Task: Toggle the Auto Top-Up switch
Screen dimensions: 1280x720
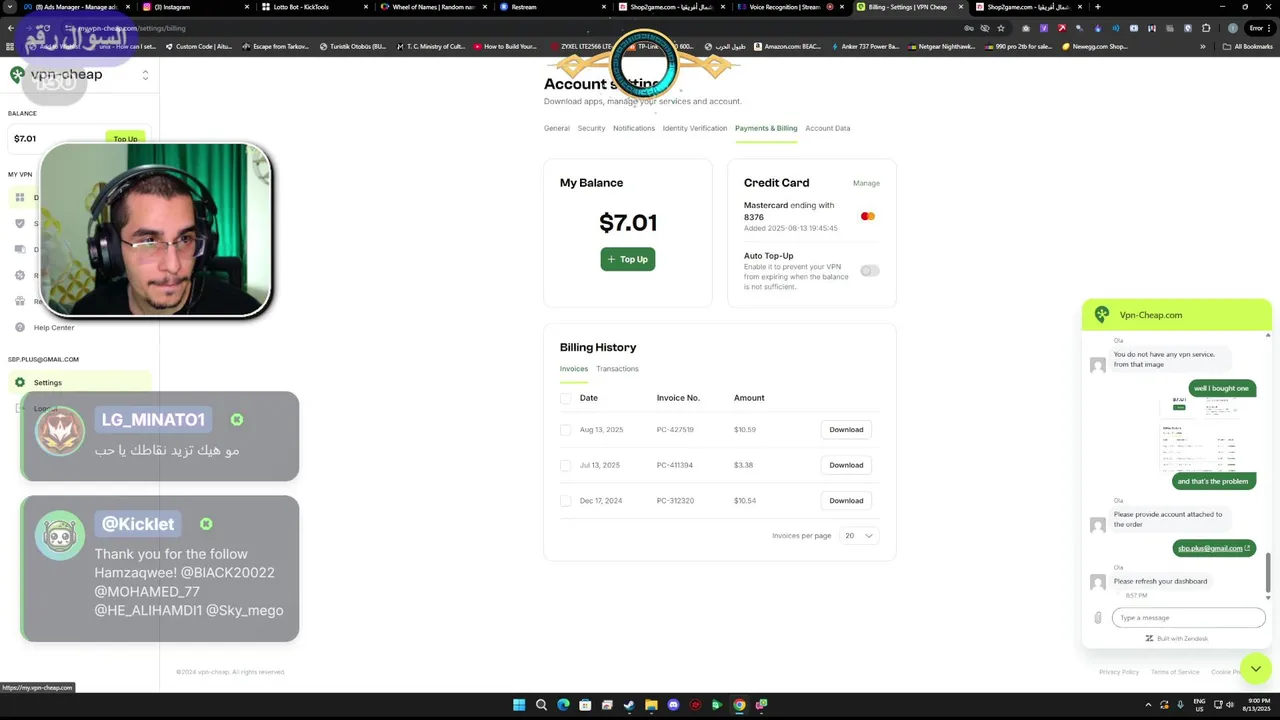Action: (x=870, y=270)
